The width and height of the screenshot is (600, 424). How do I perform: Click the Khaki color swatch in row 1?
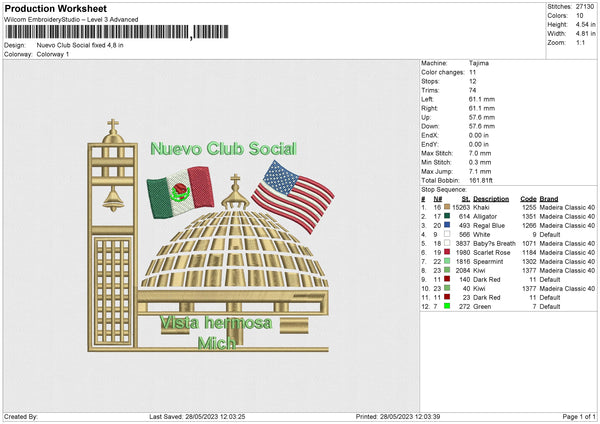[x=447, y=207]
